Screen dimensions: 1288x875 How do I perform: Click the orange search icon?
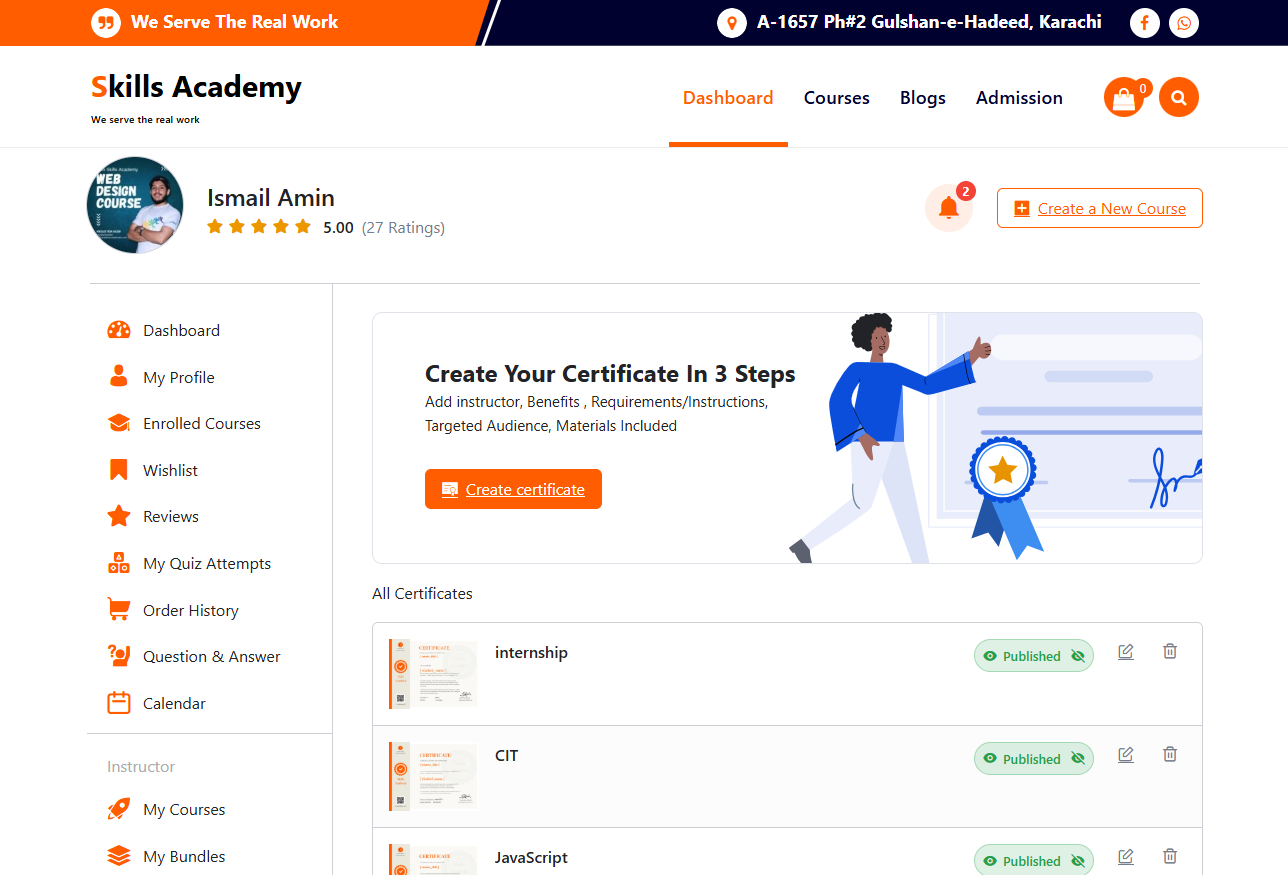pyautogui.click(x=1179, y=97)
